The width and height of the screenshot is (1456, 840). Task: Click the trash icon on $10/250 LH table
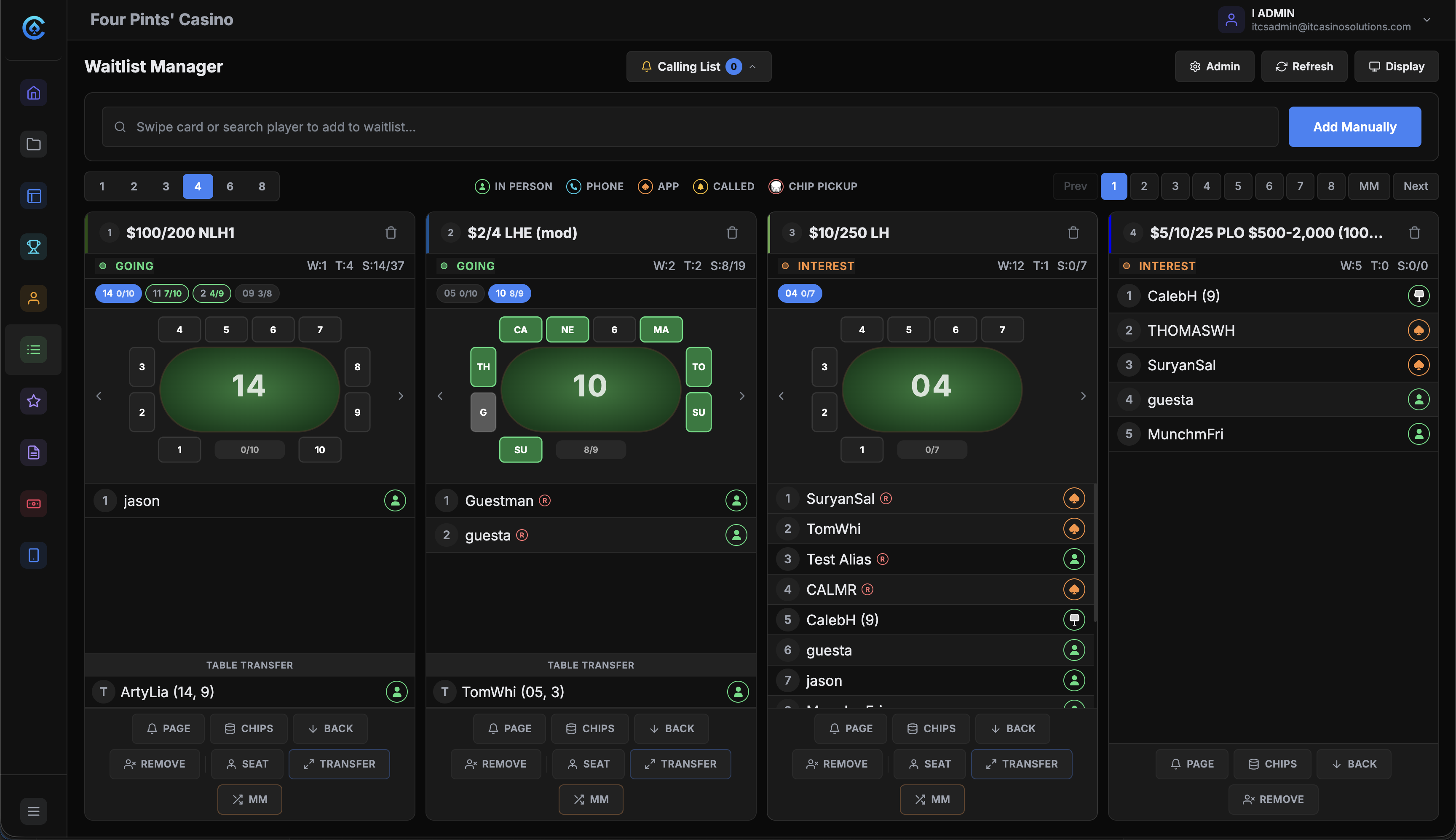tap(1073, 233)
